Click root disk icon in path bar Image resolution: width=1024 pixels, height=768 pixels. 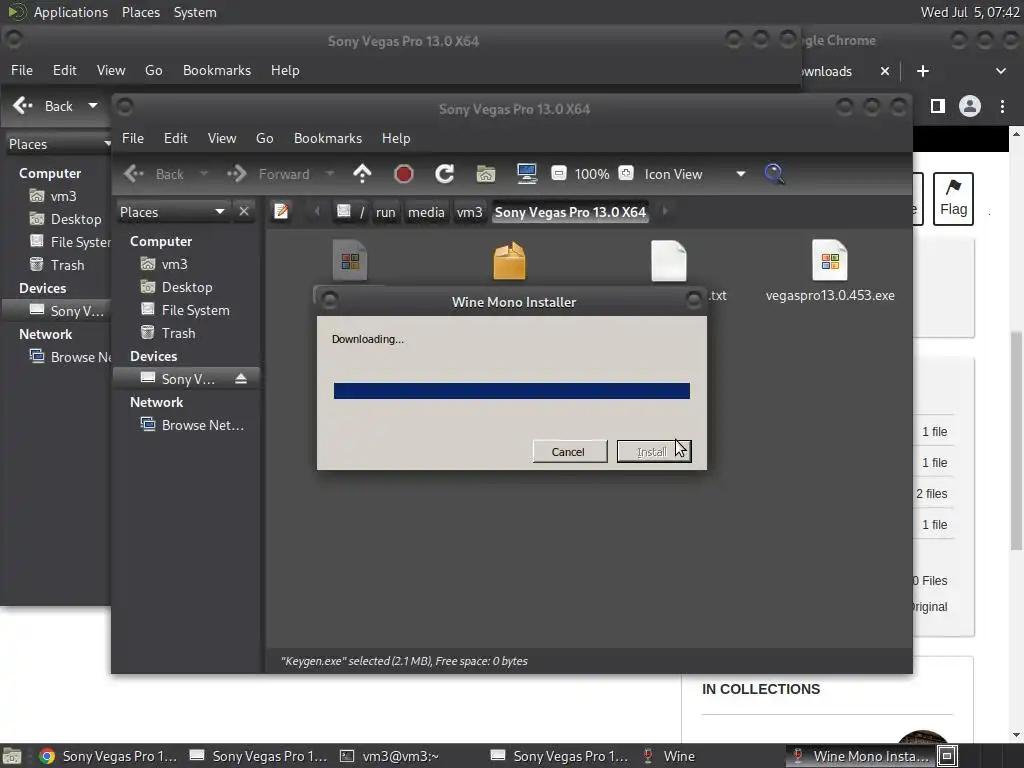pos(344,212)
